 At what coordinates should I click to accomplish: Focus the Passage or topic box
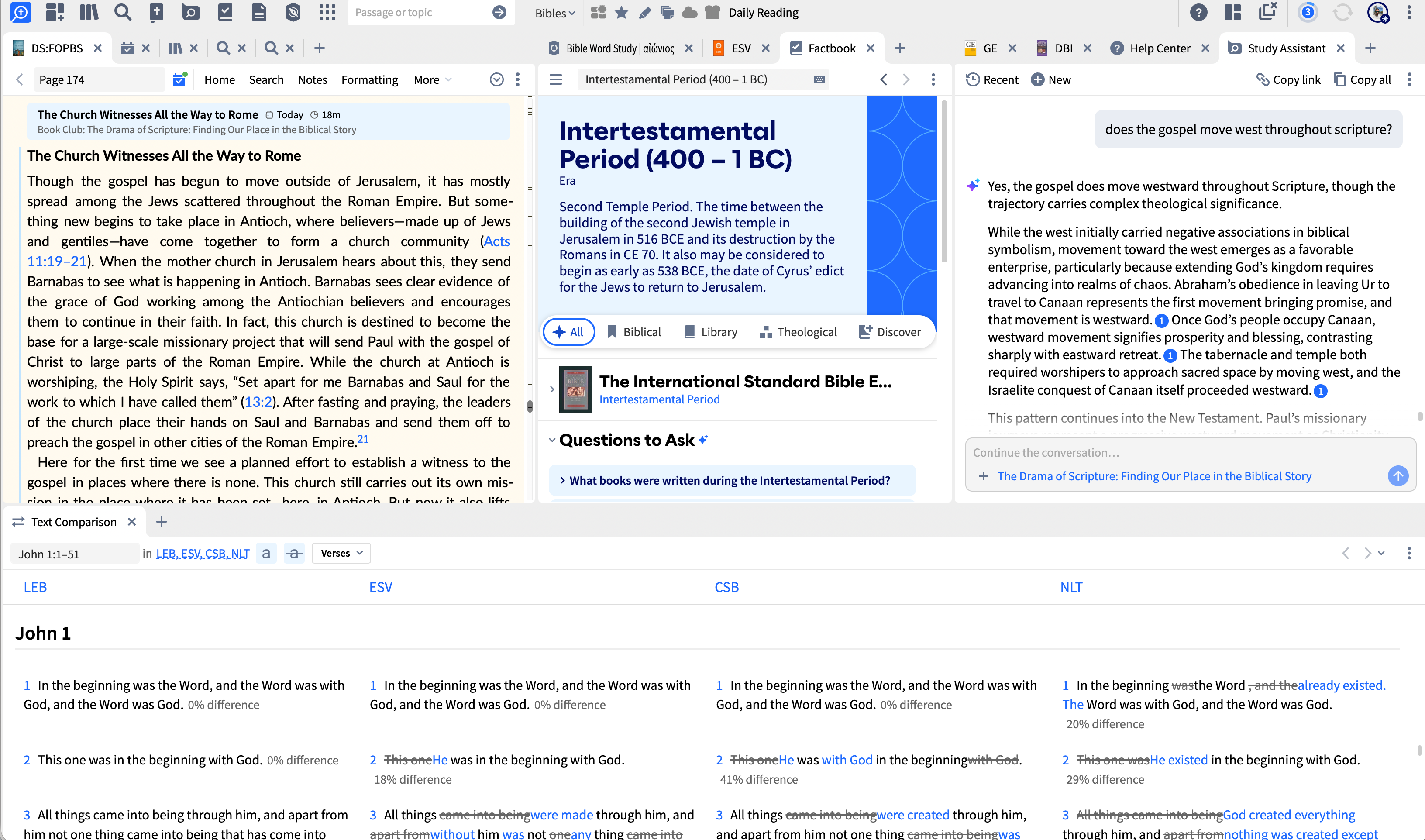click(419, 13)
